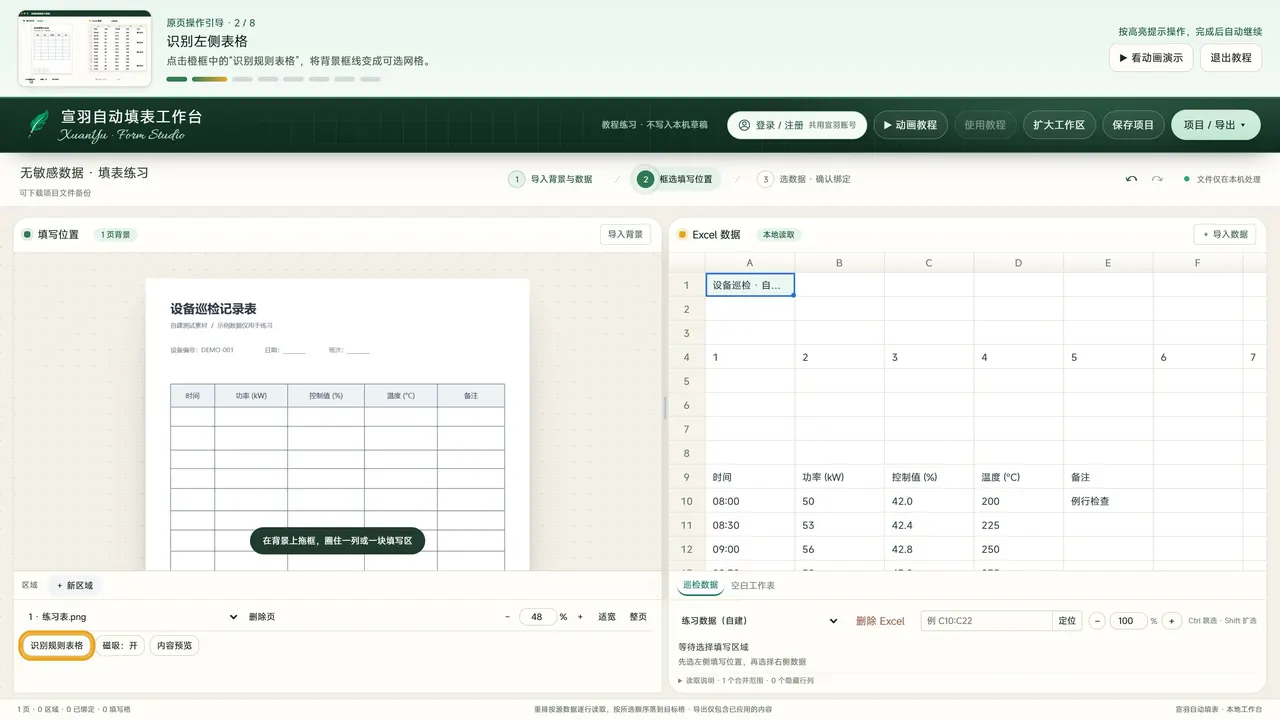Click 退出教程 to exit the tutorial
Screen dimensions: 1280x720
[1231, 58]
